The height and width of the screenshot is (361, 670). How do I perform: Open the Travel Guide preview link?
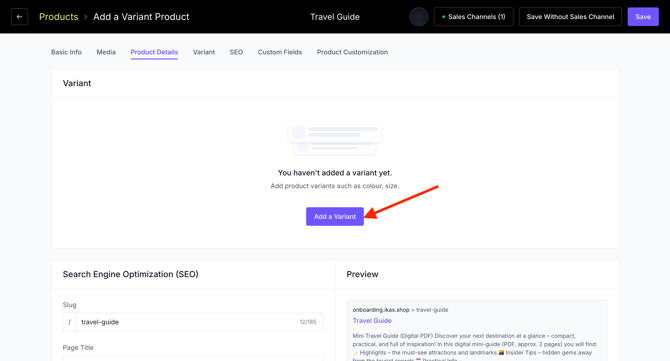[x=372, y=320]
